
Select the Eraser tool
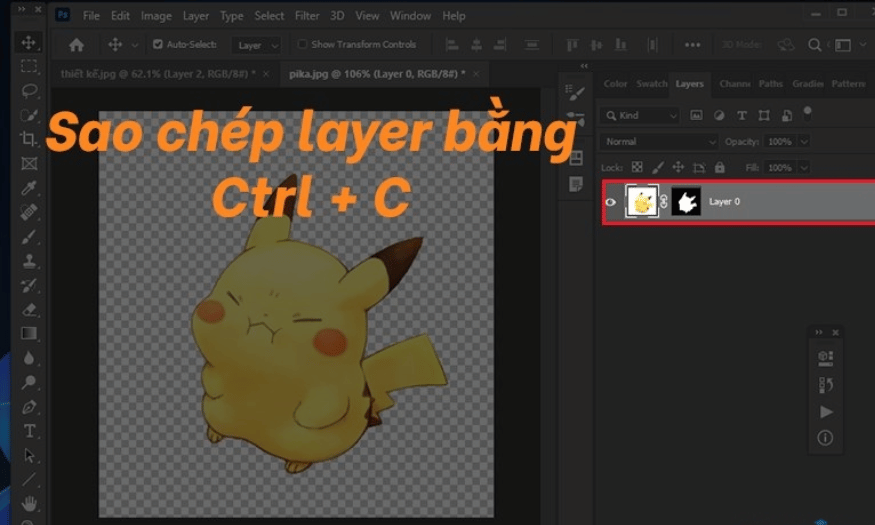point(29,309)
